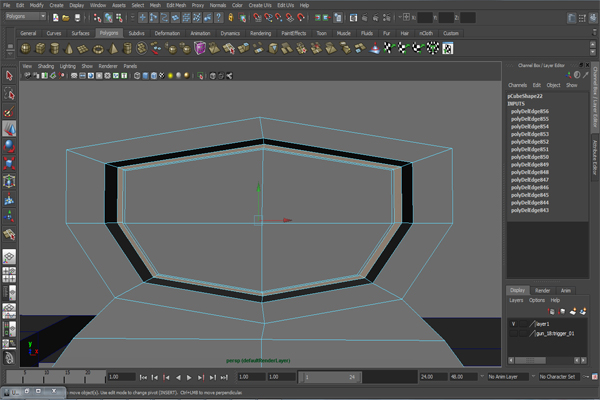Open the UV texture editor shelf icon

coord(448,49)
